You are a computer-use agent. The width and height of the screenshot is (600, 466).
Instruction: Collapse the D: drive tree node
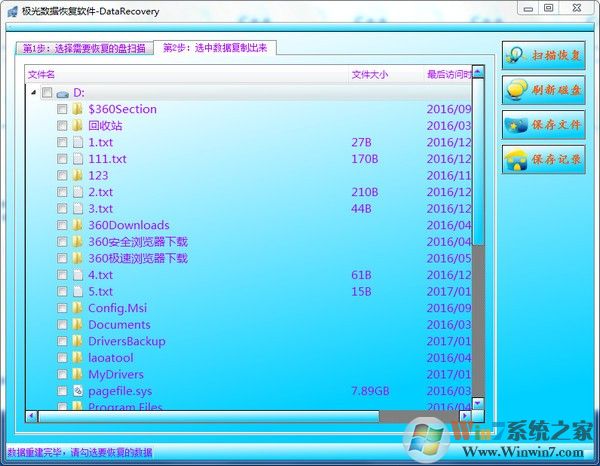tap(33, 93)
